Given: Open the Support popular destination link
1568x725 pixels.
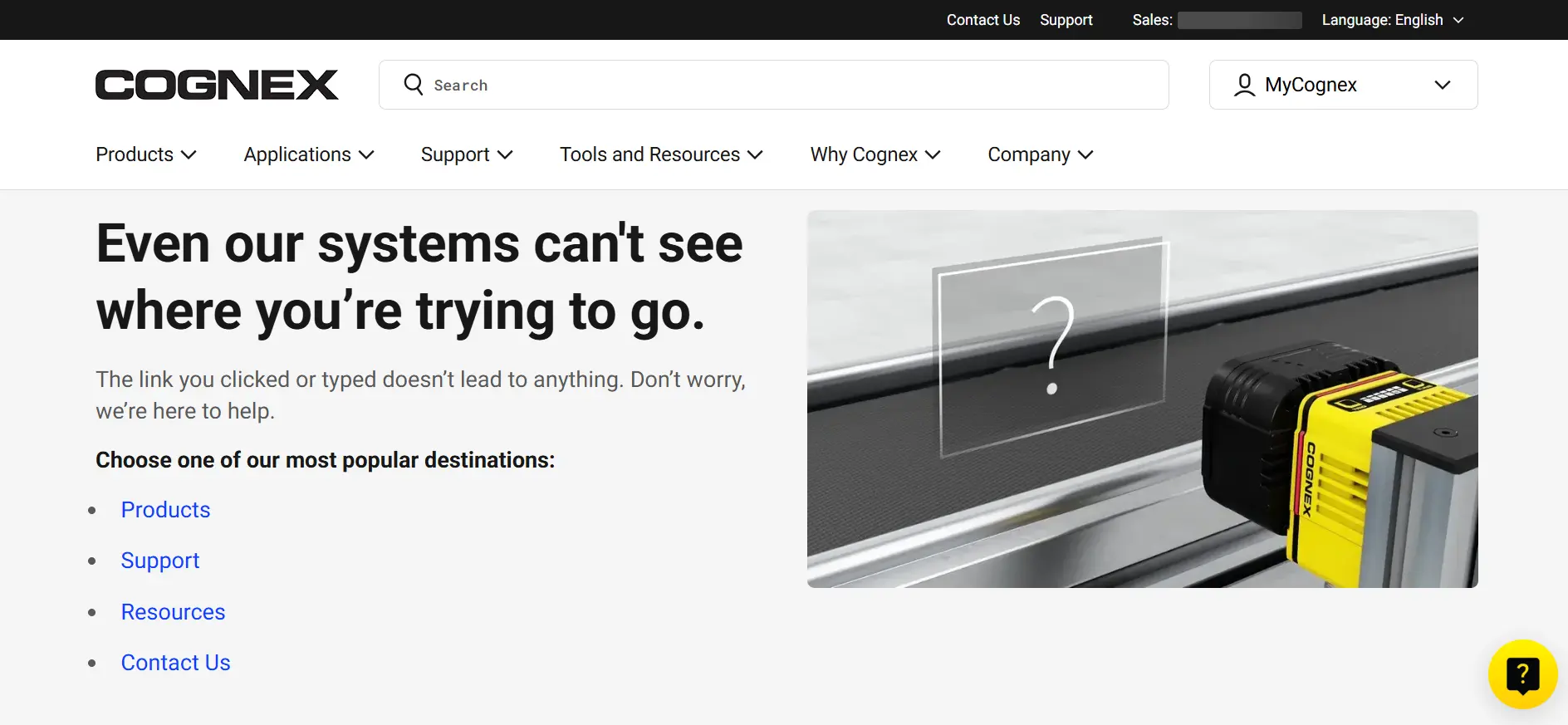Looking at the screenshot, I should 160,561.
